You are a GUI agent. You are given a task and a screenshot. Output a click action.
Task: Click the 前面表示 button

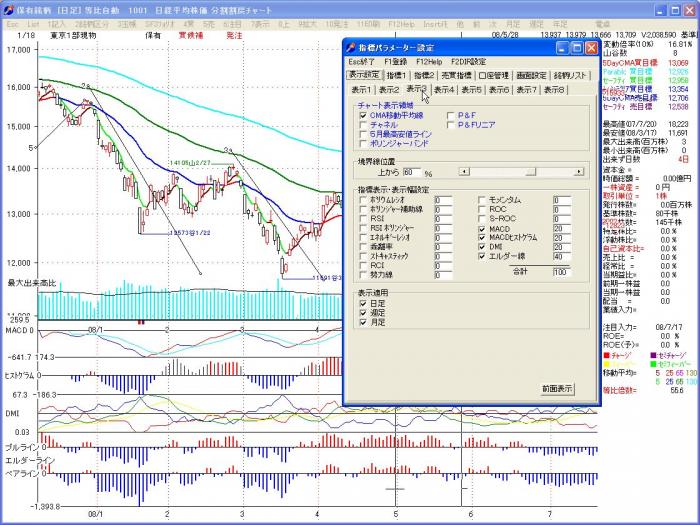[x=557, y=389]
